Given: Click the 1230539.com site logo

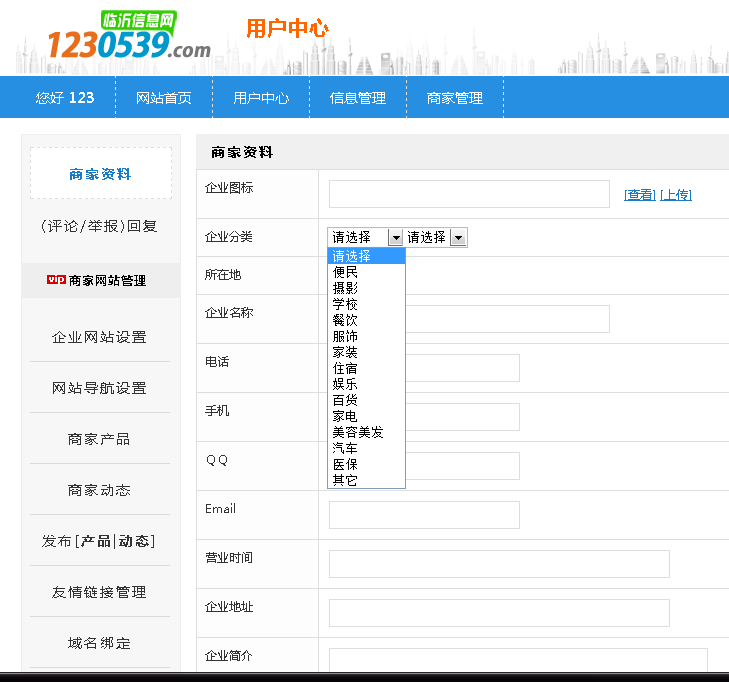Looking at the screenshot, I should click(128, 37).
